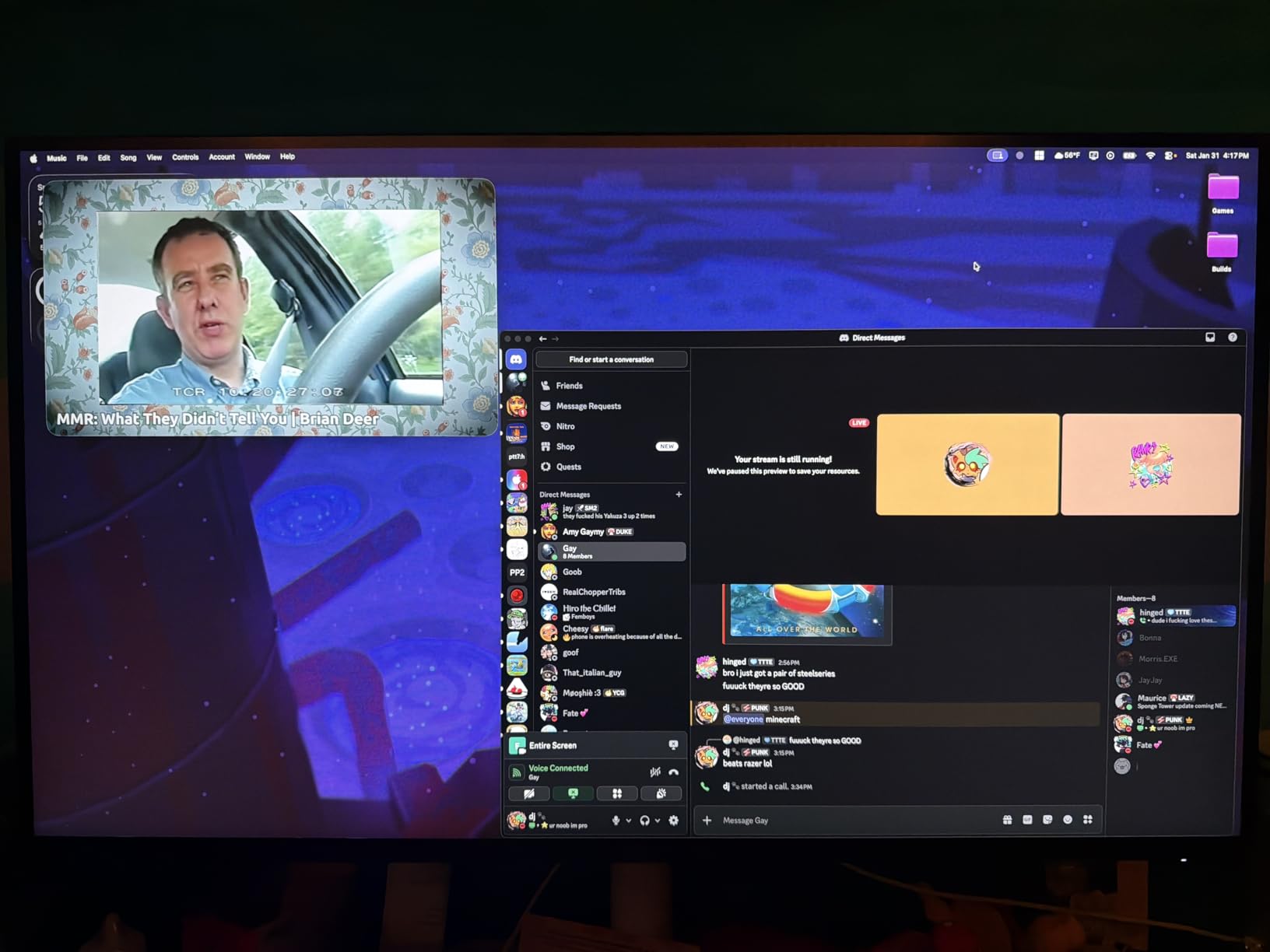Open the sticker picker
This screenshot has height=952, width=1270.
coord(1047,819)
